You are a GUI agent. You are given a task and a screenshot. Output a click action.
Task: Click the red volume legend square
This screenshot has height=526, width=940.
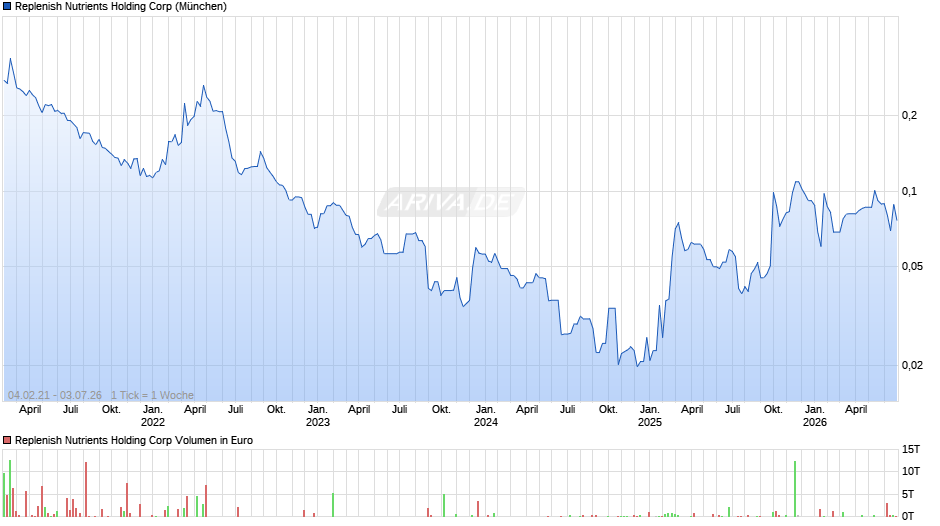tap(7, 440)
